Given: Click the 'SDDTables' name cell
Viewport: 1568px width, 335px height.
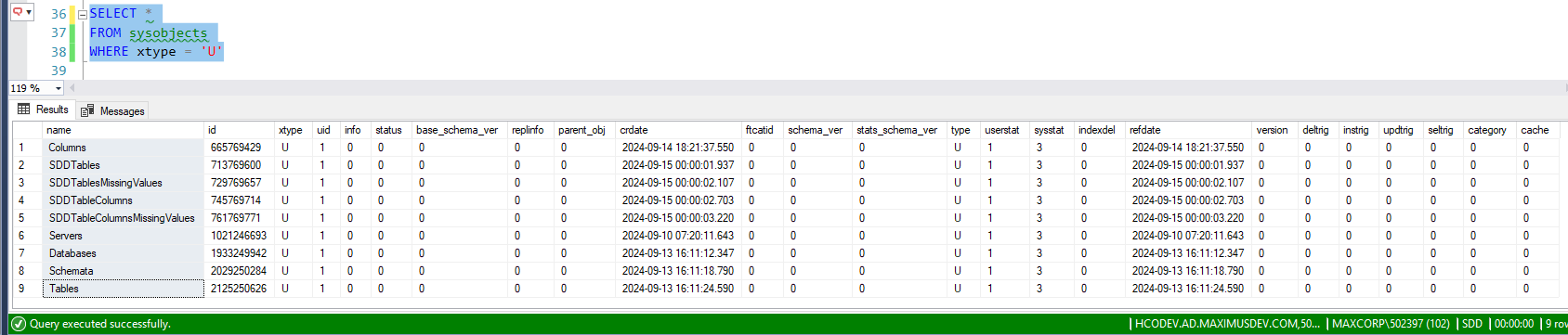Looking at the screenshot, I should tap(123, 165).
